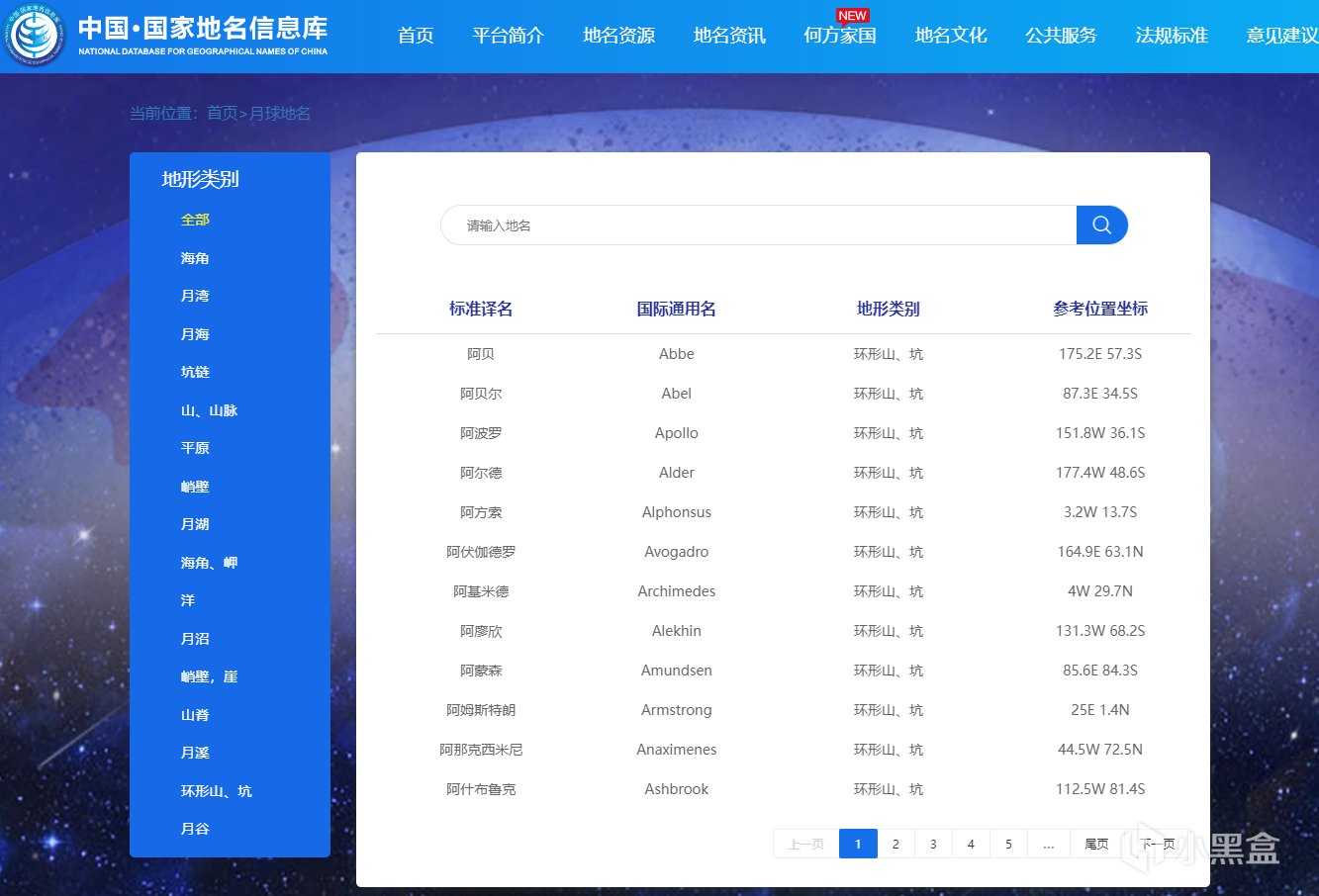1319x896 pixels.
Task: Select the 何方家国 navigation item
Action: [840, 36]
